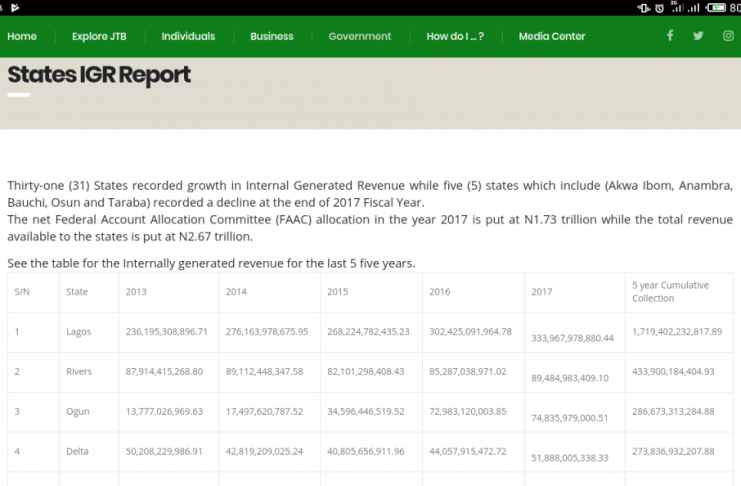Open the Explore JTB menu

(x=97, y=36)
